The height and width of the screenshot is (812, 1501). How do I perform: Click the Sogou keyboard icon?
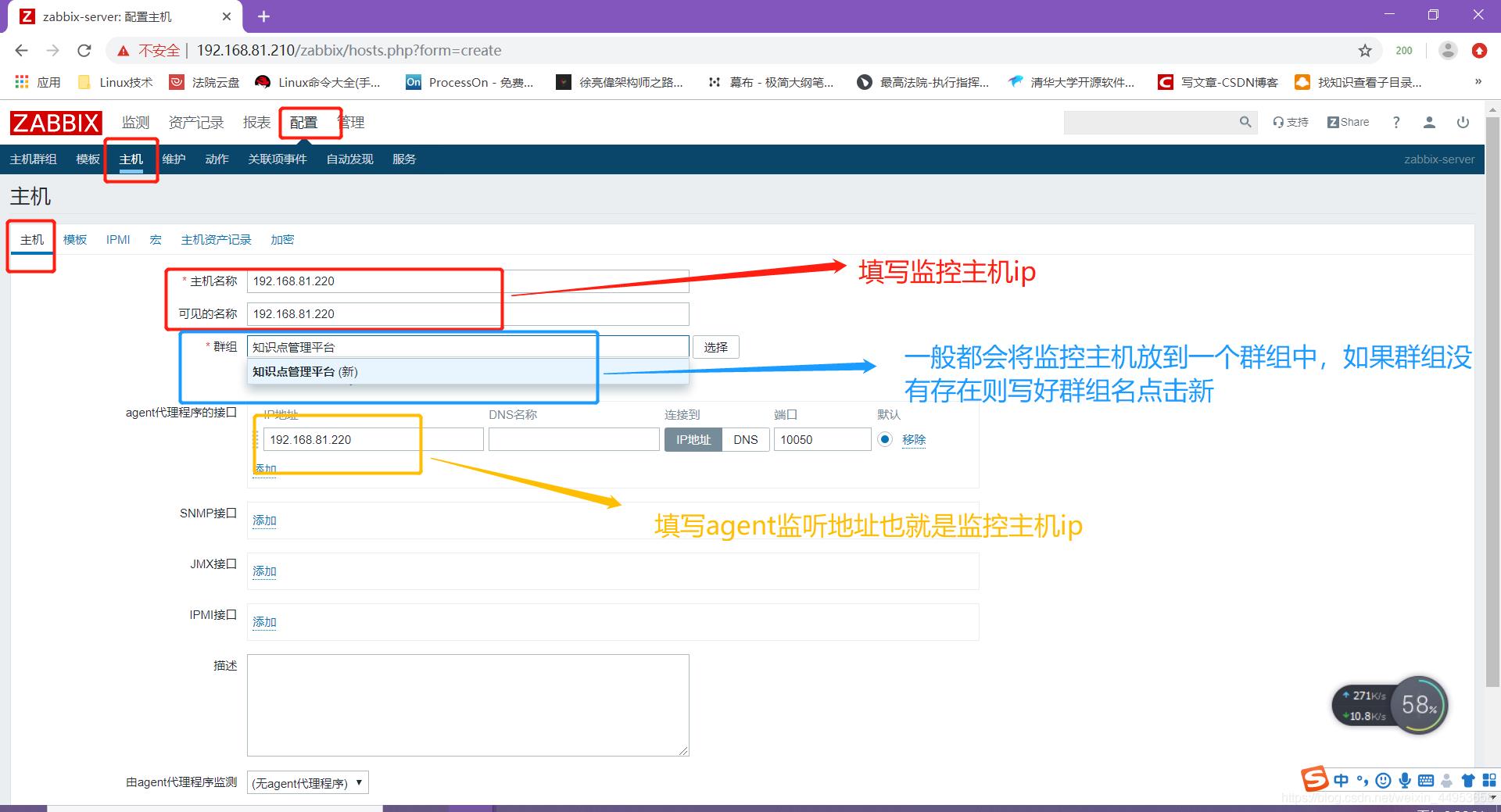coord(1425,780)
